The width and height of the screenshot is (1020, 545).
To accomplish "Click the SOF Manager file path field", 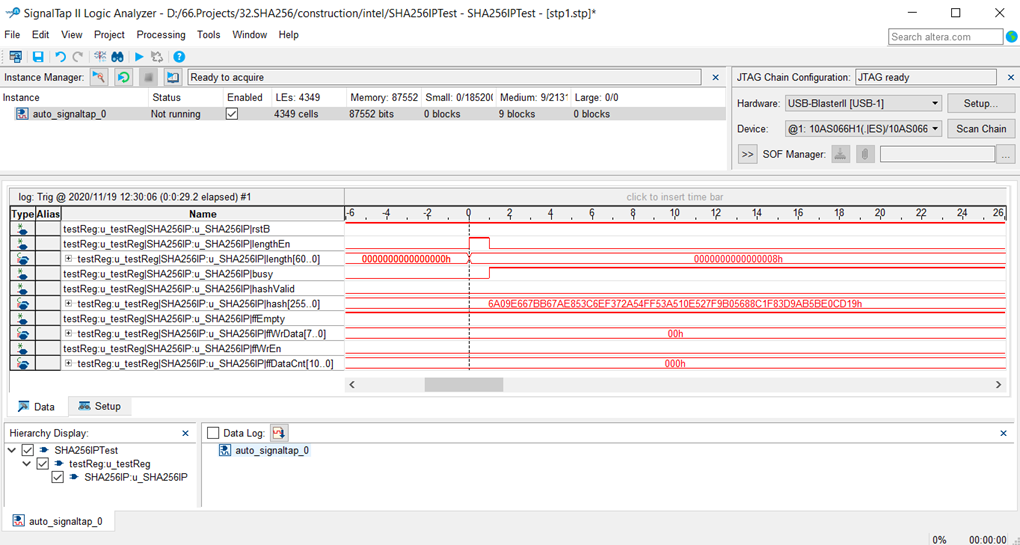I will click(937, 154).
